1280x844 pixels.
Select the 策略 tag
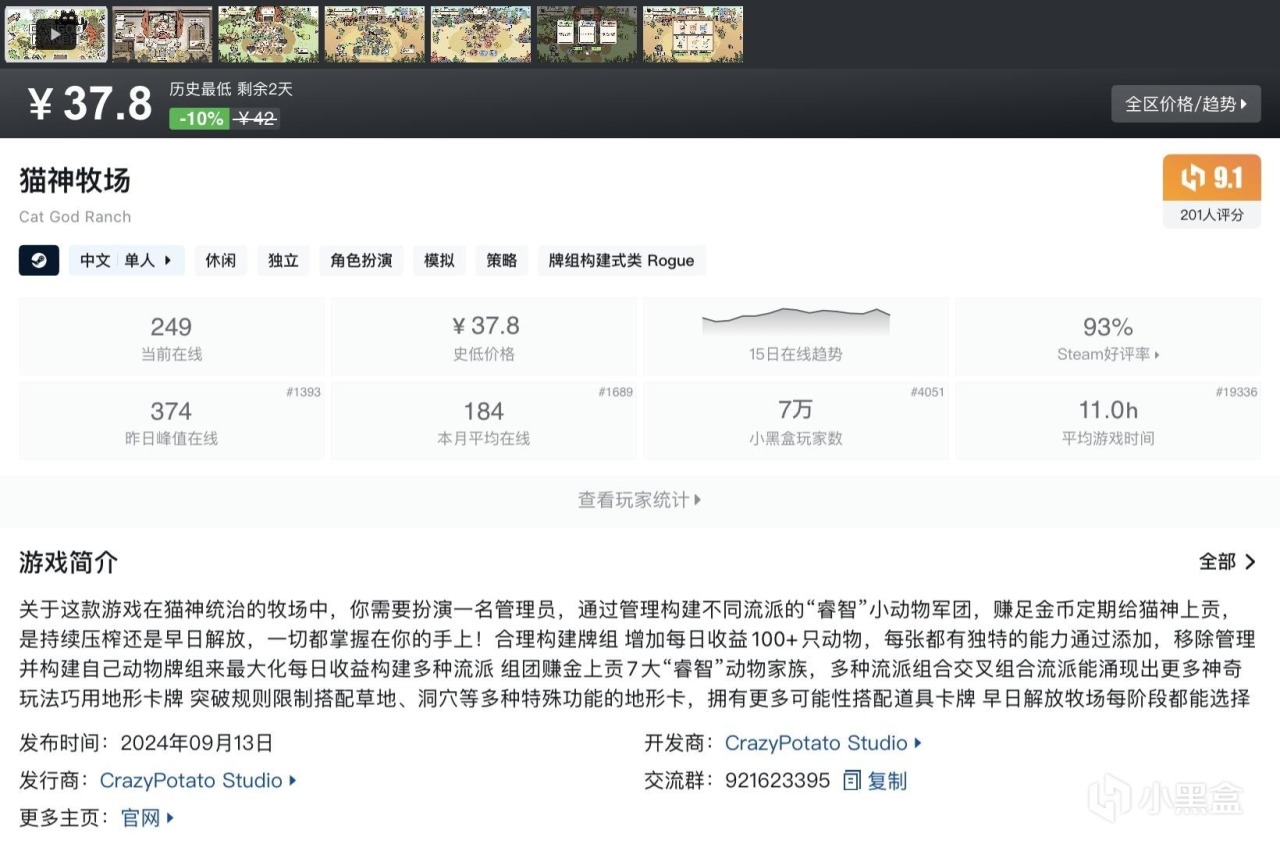pyautogui.click(x=502, y=261)
